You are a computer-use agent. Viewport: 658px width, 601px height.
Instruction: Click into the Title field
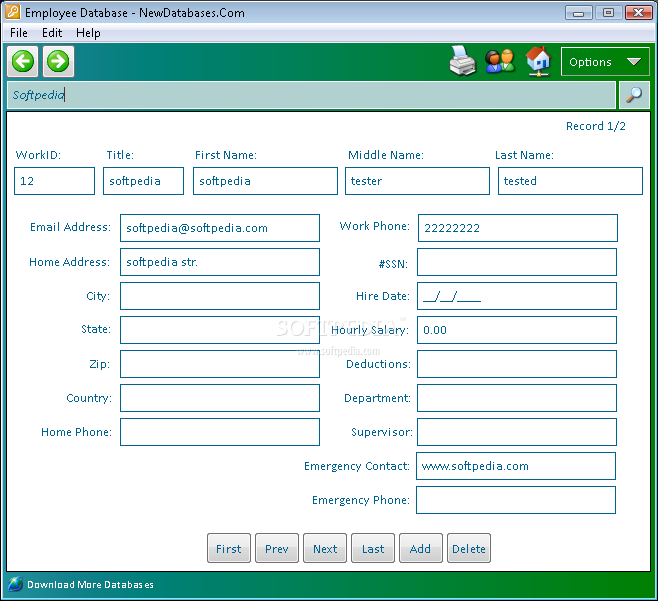pyautogui.click(x=144, y=181)
